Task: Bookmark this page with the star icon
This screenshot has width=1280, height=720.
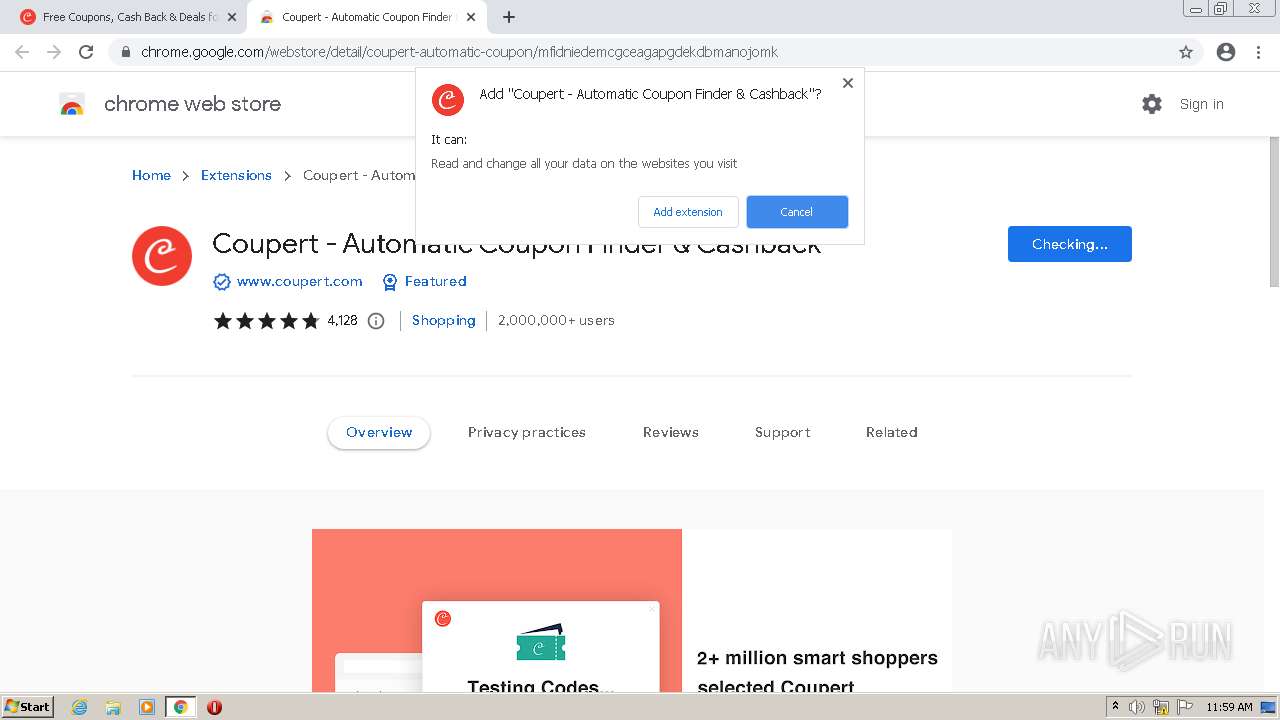Action: pyautogui.click(x=1186, y=52)
